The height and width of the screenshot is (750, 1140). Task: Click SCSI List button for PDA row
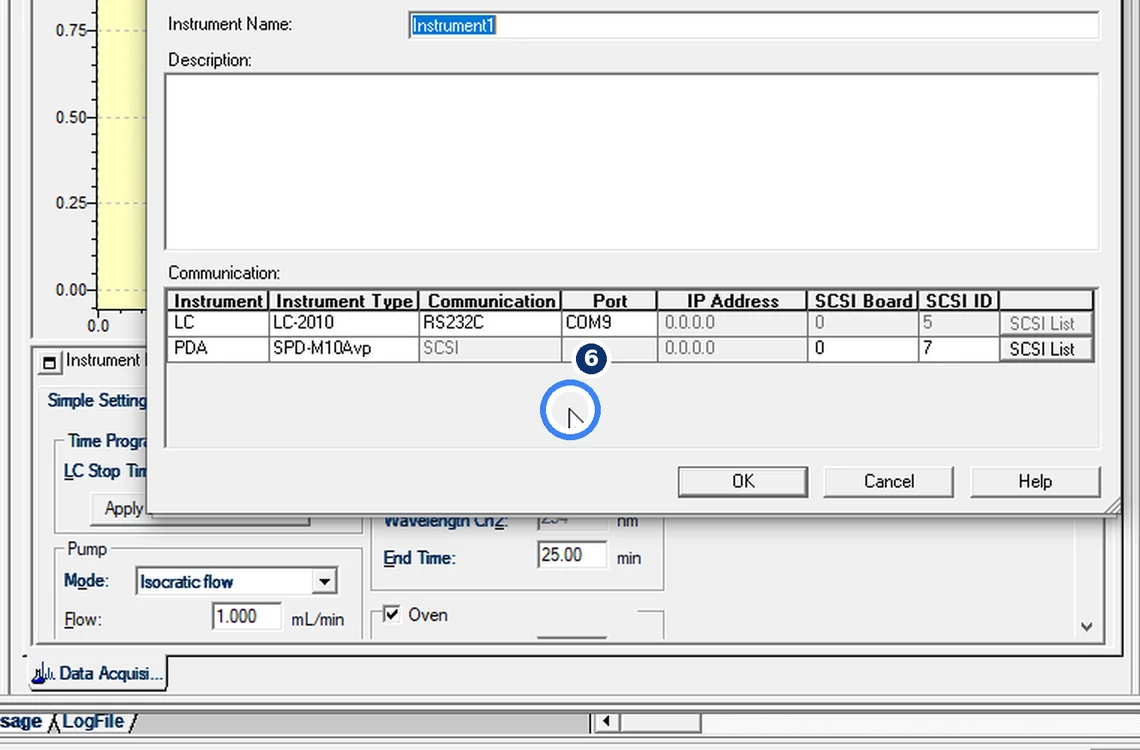pos(1046,349)
